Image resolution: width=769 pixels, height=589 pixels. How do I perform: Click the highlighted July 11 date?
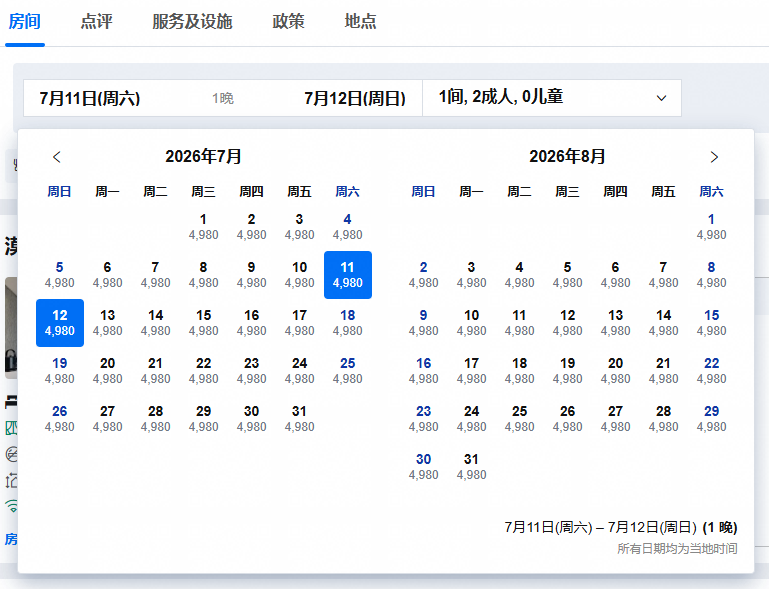tap(348, 275)
